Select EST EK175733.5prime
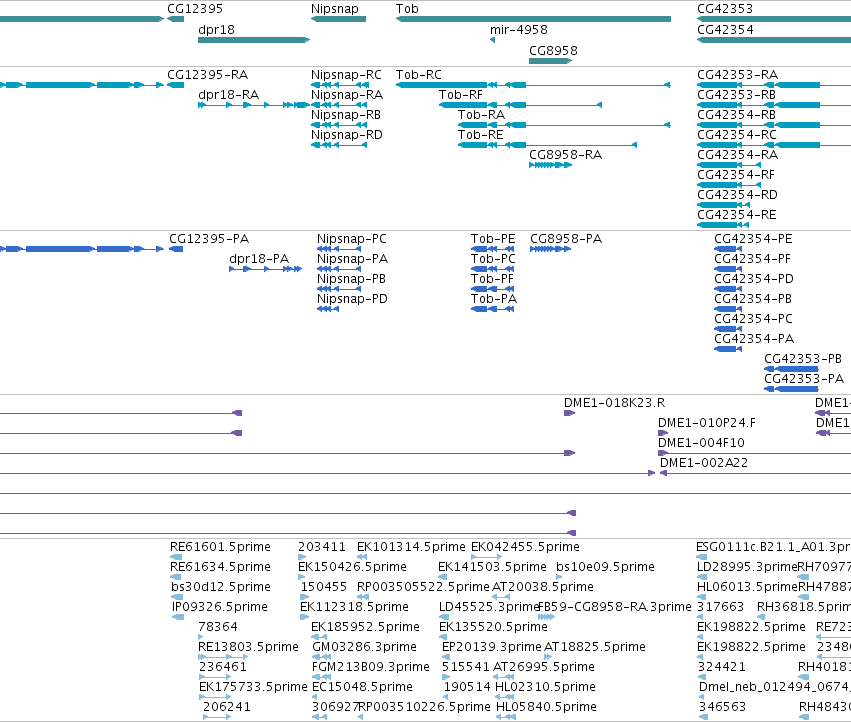The height and width of the screenshot is (722, 851). coord(215,697)
